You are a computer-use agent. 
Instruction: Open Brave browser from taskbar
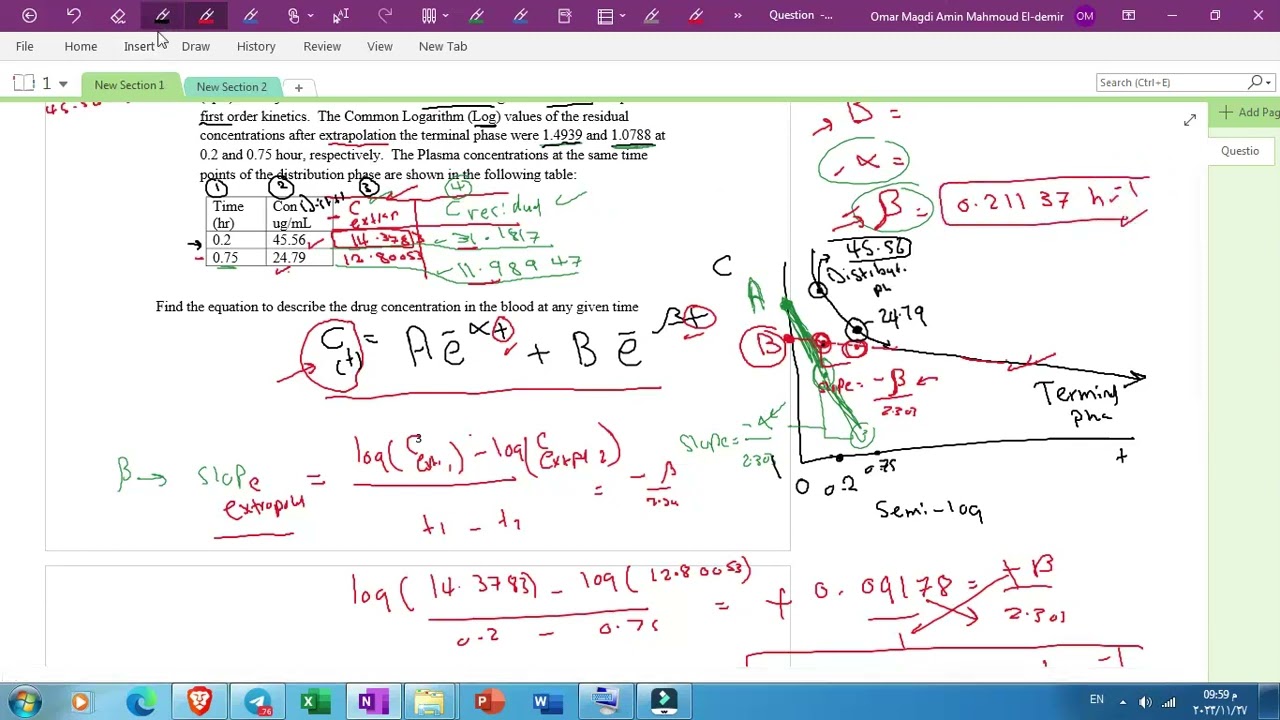point(200,702)
